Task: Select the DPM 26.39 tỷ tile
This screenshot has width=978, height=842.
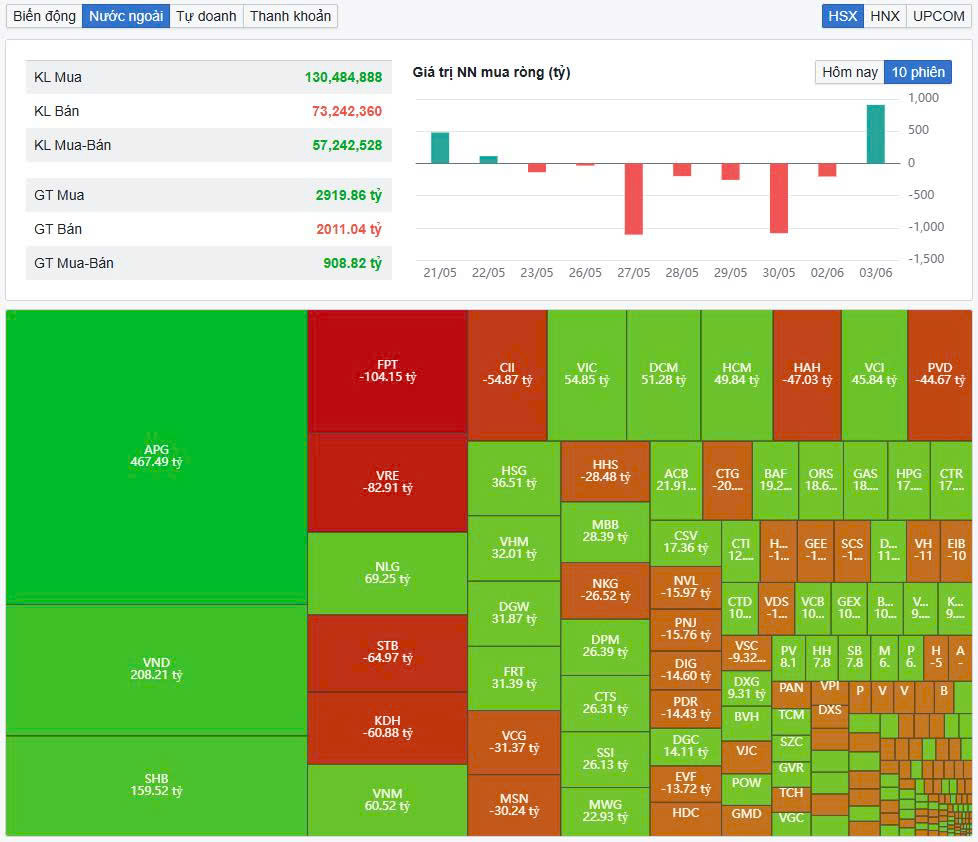Action: coord(606,647)
